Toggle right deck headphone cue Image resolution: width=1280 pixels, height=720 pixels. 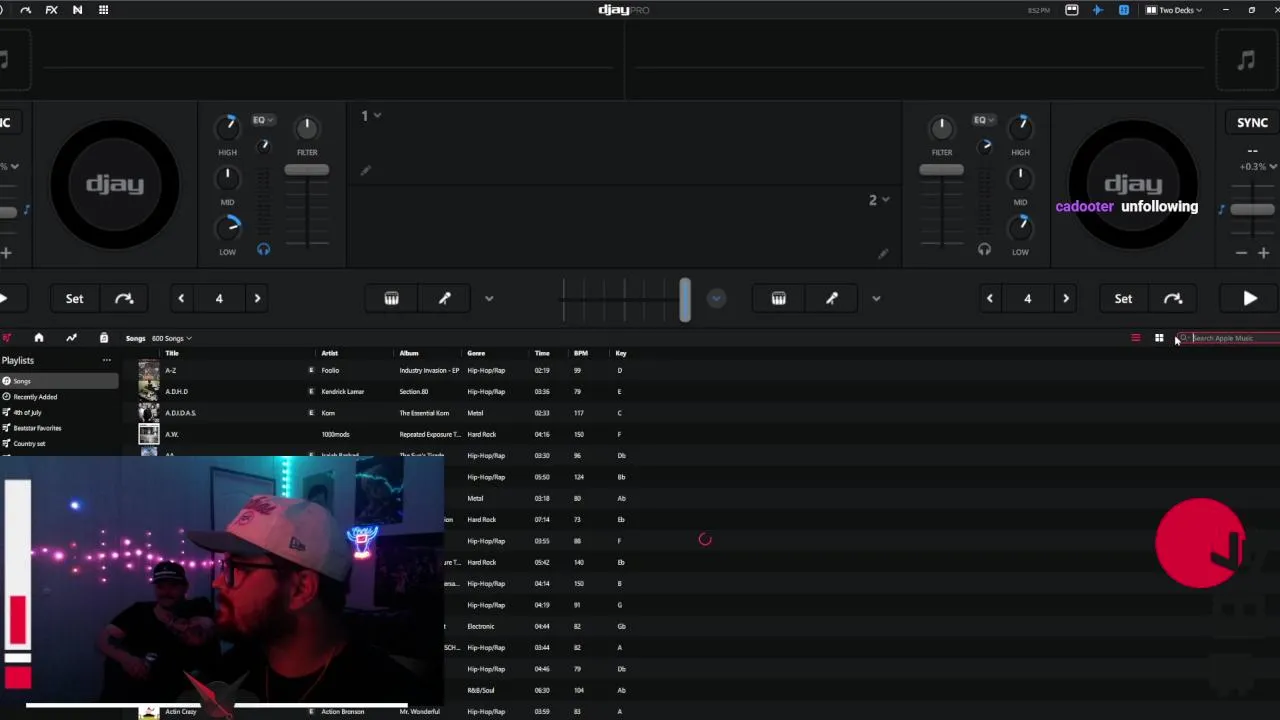(x=984, y=249)
